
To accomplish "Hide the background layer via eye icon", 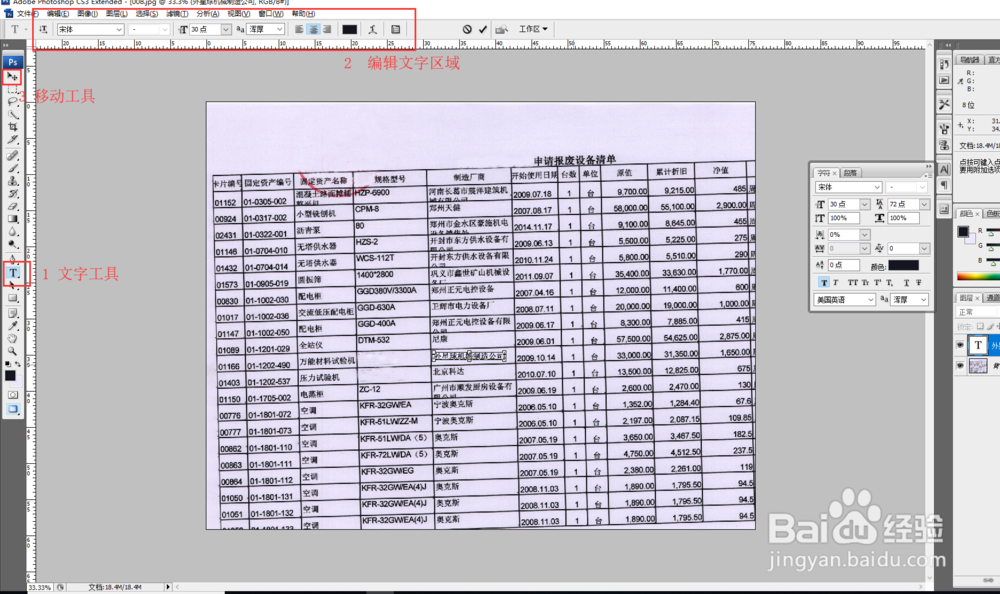I will click(x=960, y=366).
